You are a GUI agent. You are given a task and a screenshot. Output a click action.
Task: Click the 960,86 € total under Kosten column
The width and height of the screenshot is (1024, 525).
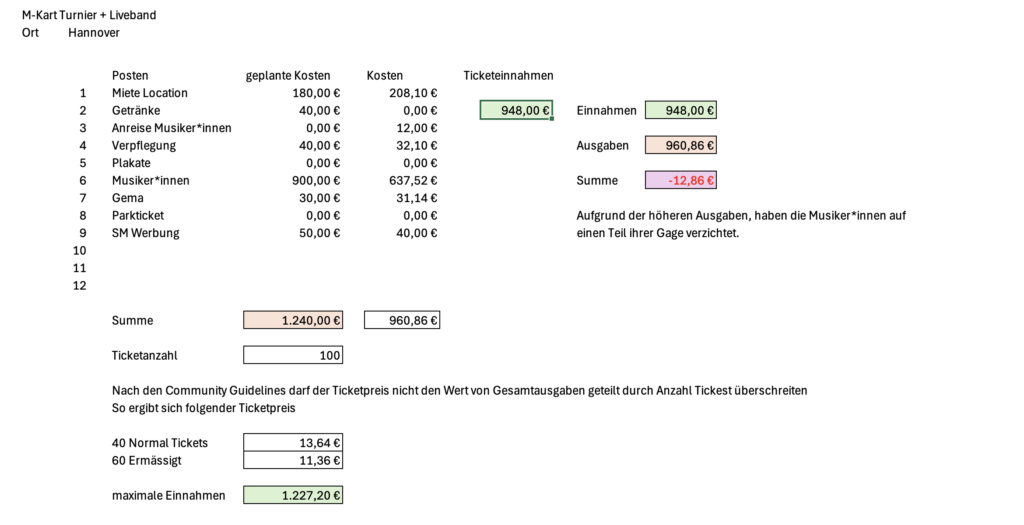click(402, 320)
